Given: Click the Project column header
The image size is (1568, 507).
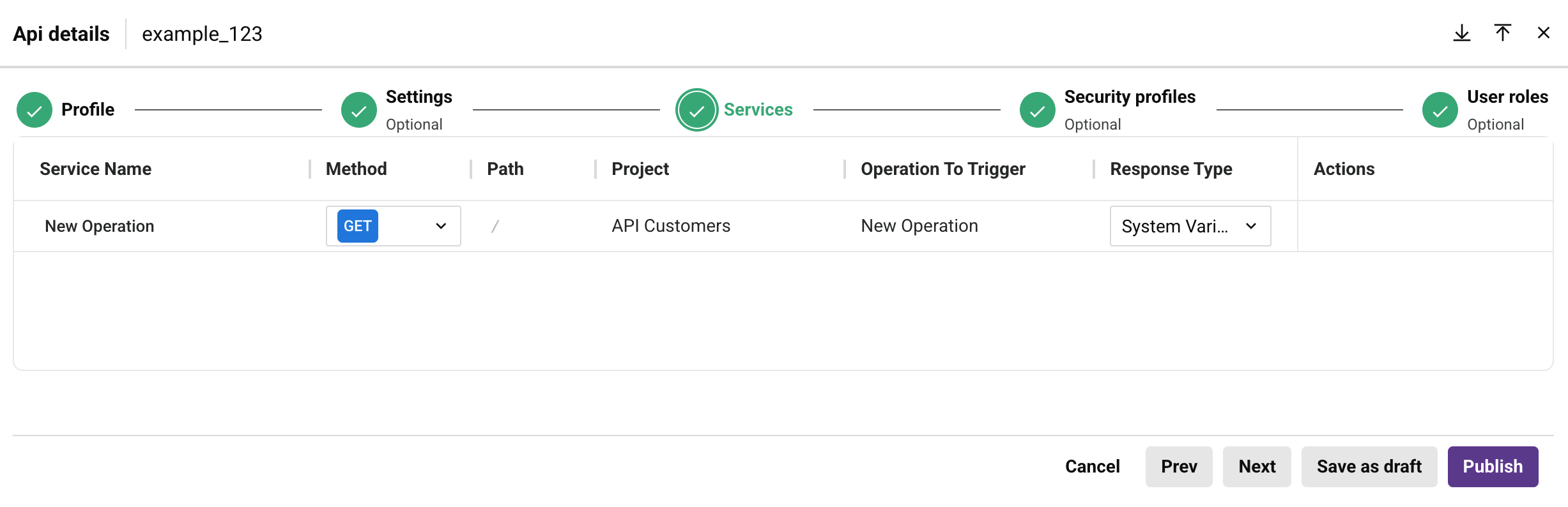Looking at the screenshot, I should click(x=640, y=169).
